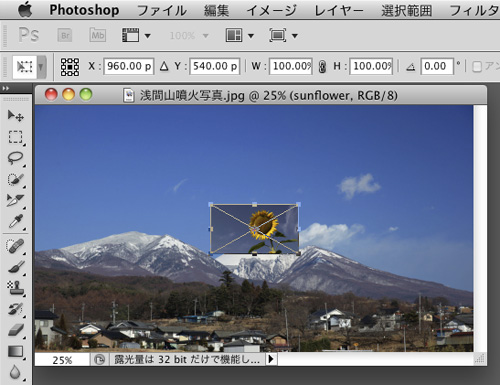Image resolution: width=500 pixels, height=385 pixels.
Task: Toggle relative positioning triangle between X and Y
Action: point(164,66)
